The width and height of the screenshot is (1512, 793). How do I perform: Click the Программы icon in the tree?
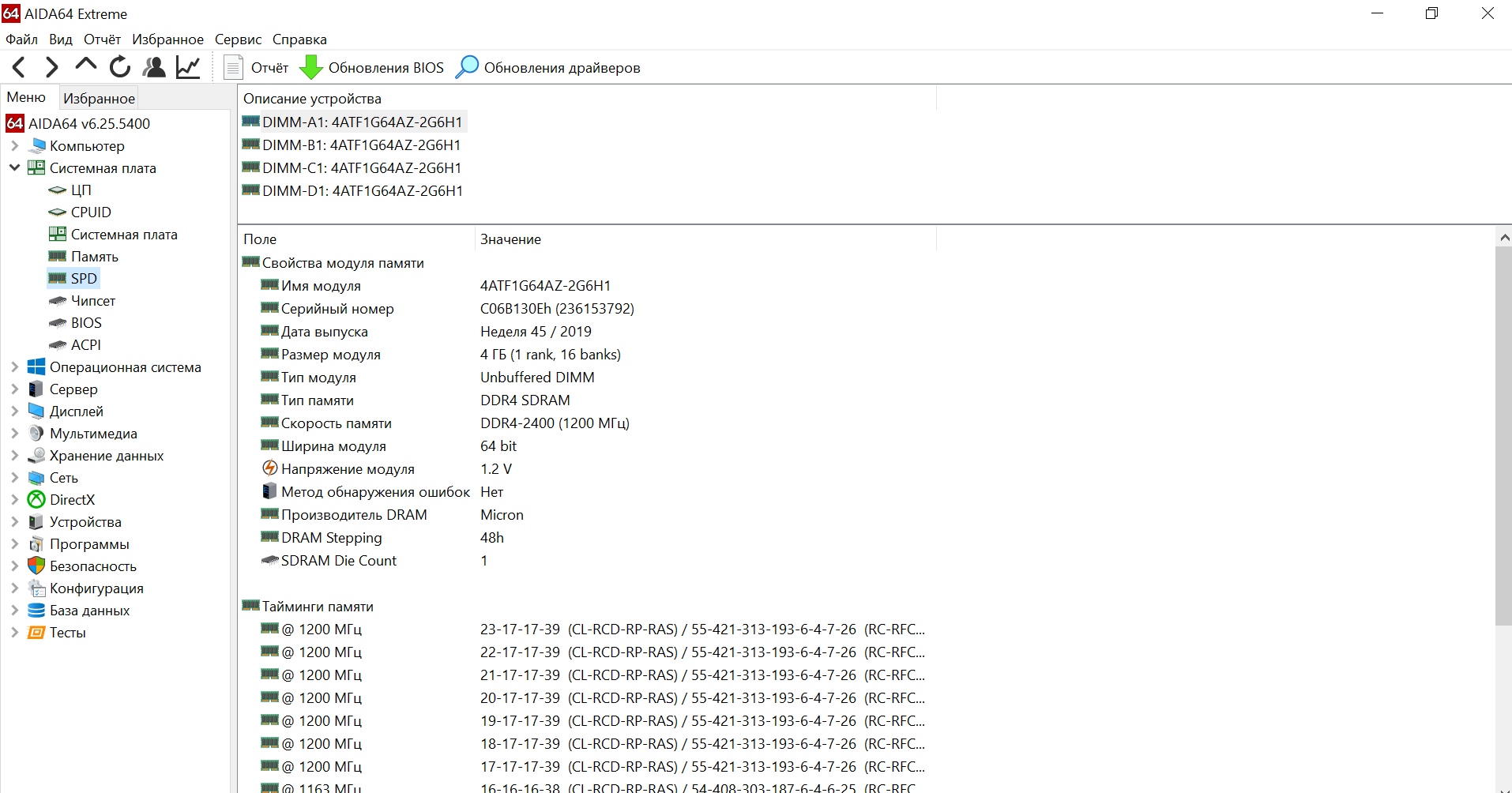pyautogui.click(x=36, y=543)
